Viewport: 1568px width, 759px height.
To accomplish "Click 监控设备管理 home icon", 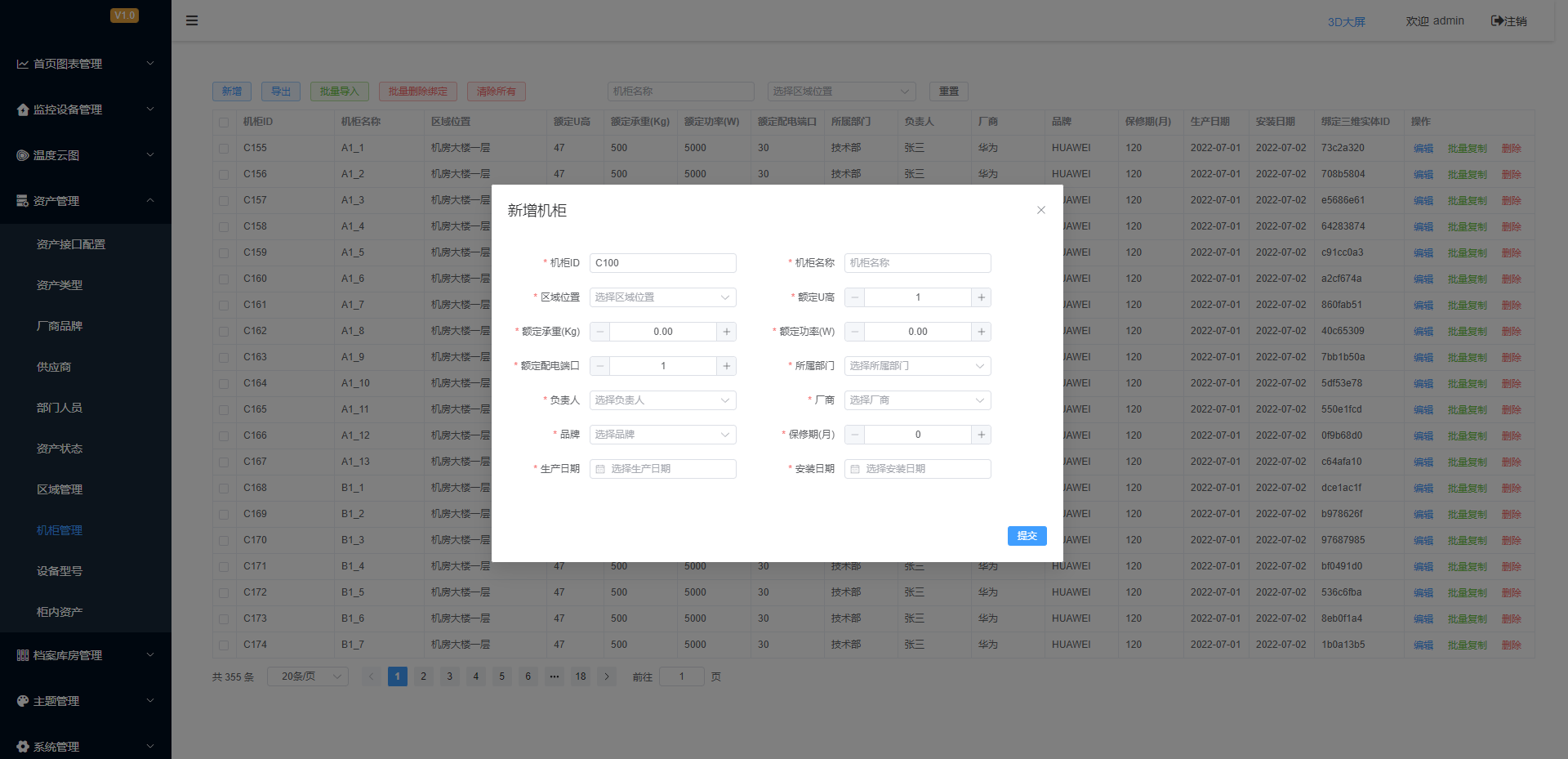I will (23, 109).
